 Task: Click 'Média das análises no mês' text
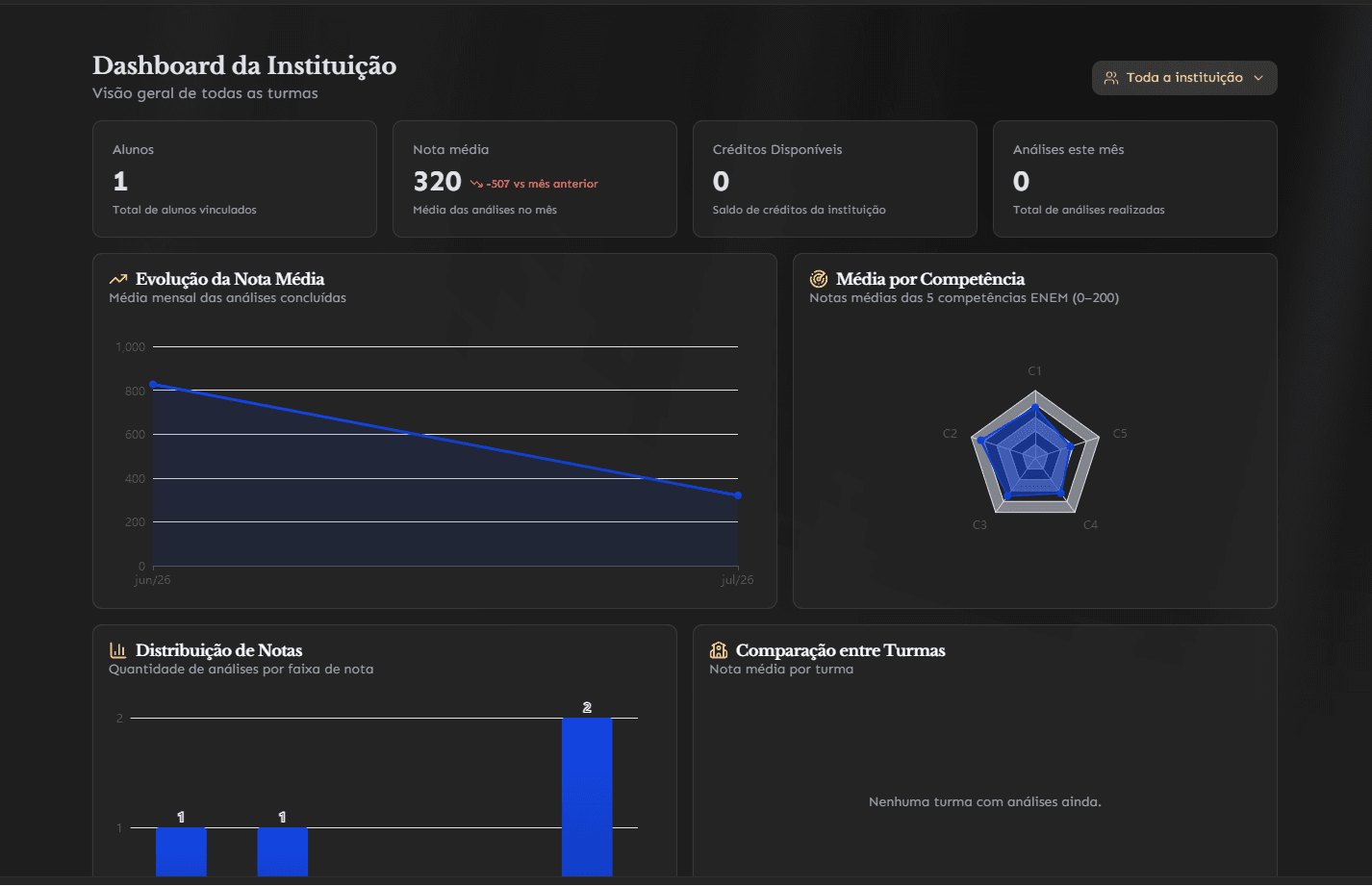click(x=485, y=210)
